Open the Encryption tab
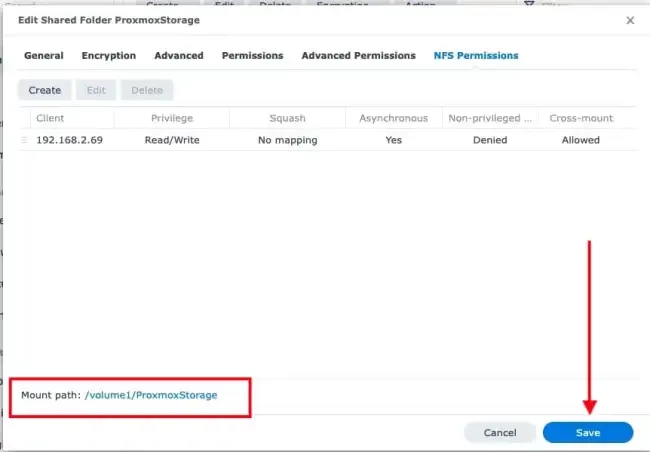This screenshot has width=650, height=452. 109,56
